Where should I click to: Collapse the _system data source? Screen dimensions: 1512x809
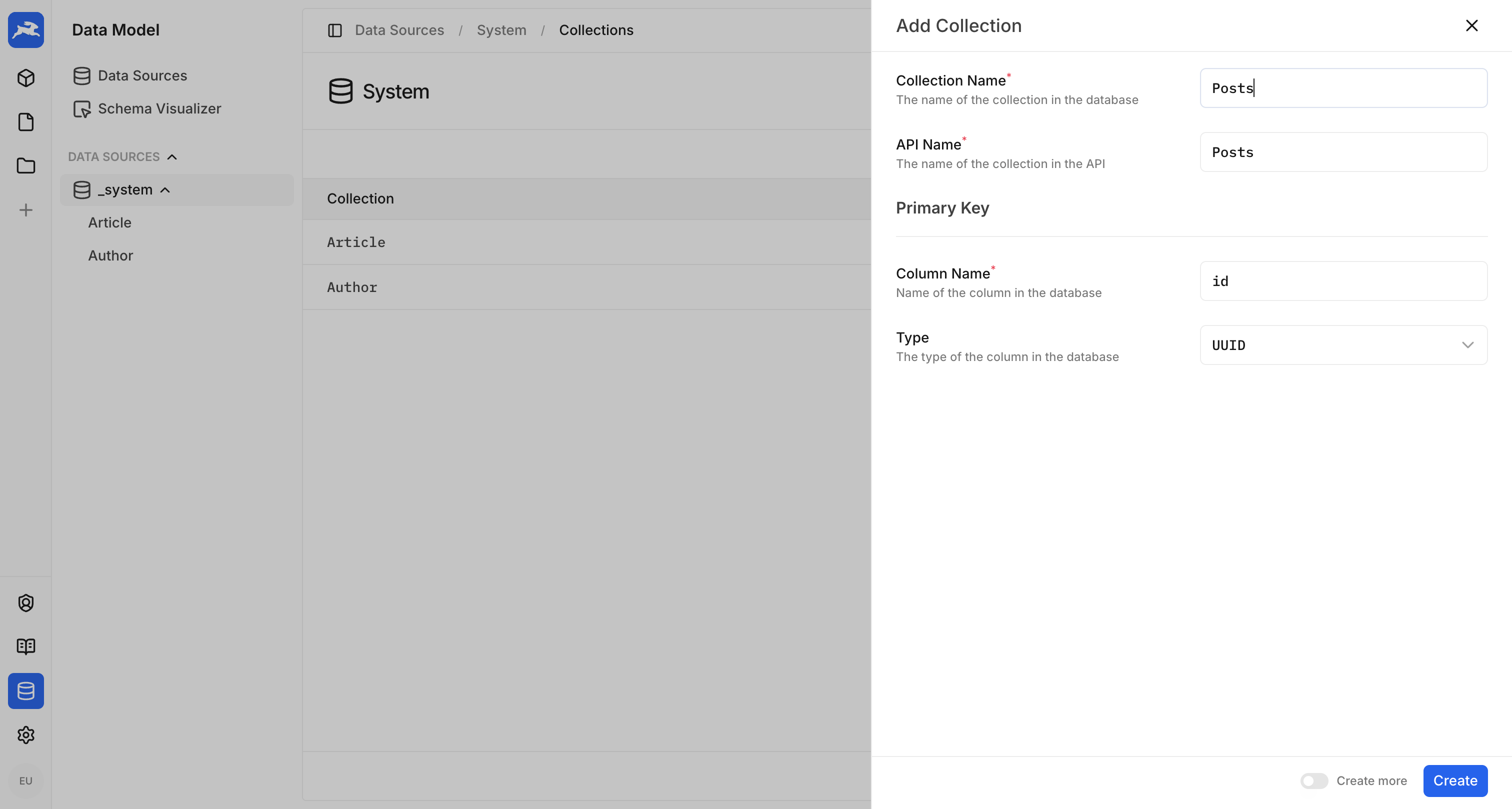(x=165, y=189)
